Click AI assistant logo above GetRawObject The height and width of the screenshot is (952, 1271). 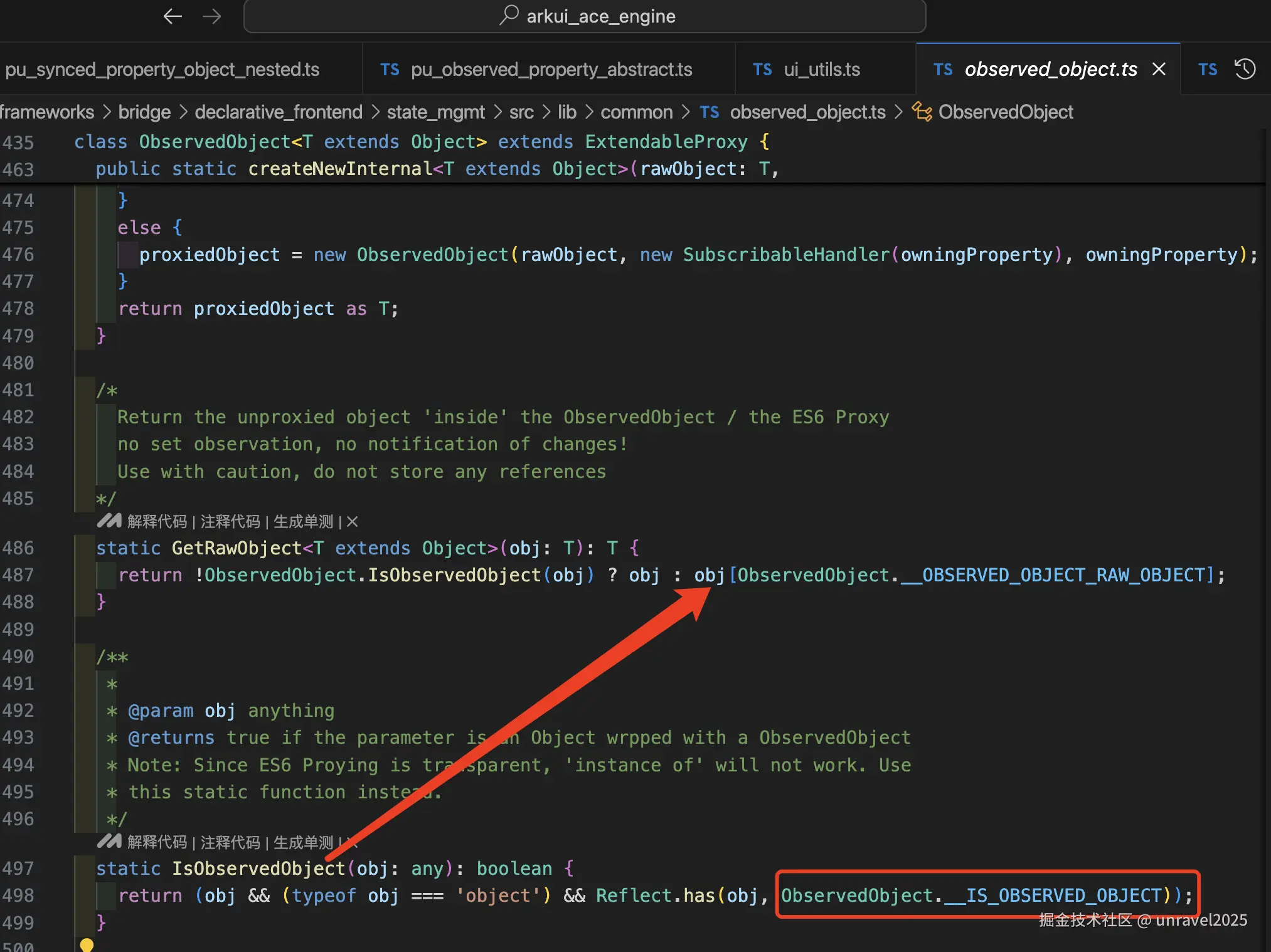point(109,521)
